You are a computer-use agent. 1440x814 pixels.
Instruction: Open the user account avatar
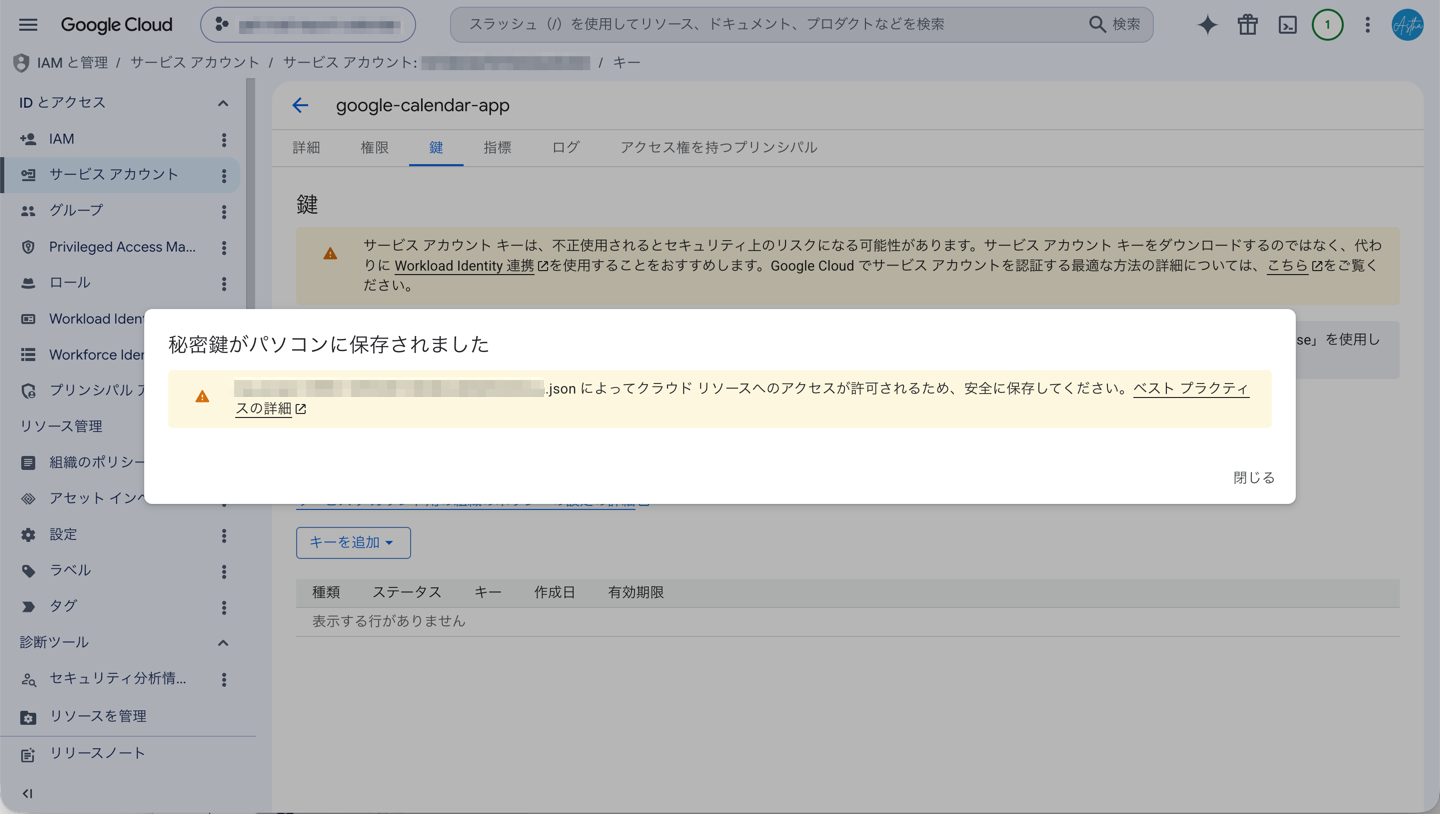coord(1408,25)
